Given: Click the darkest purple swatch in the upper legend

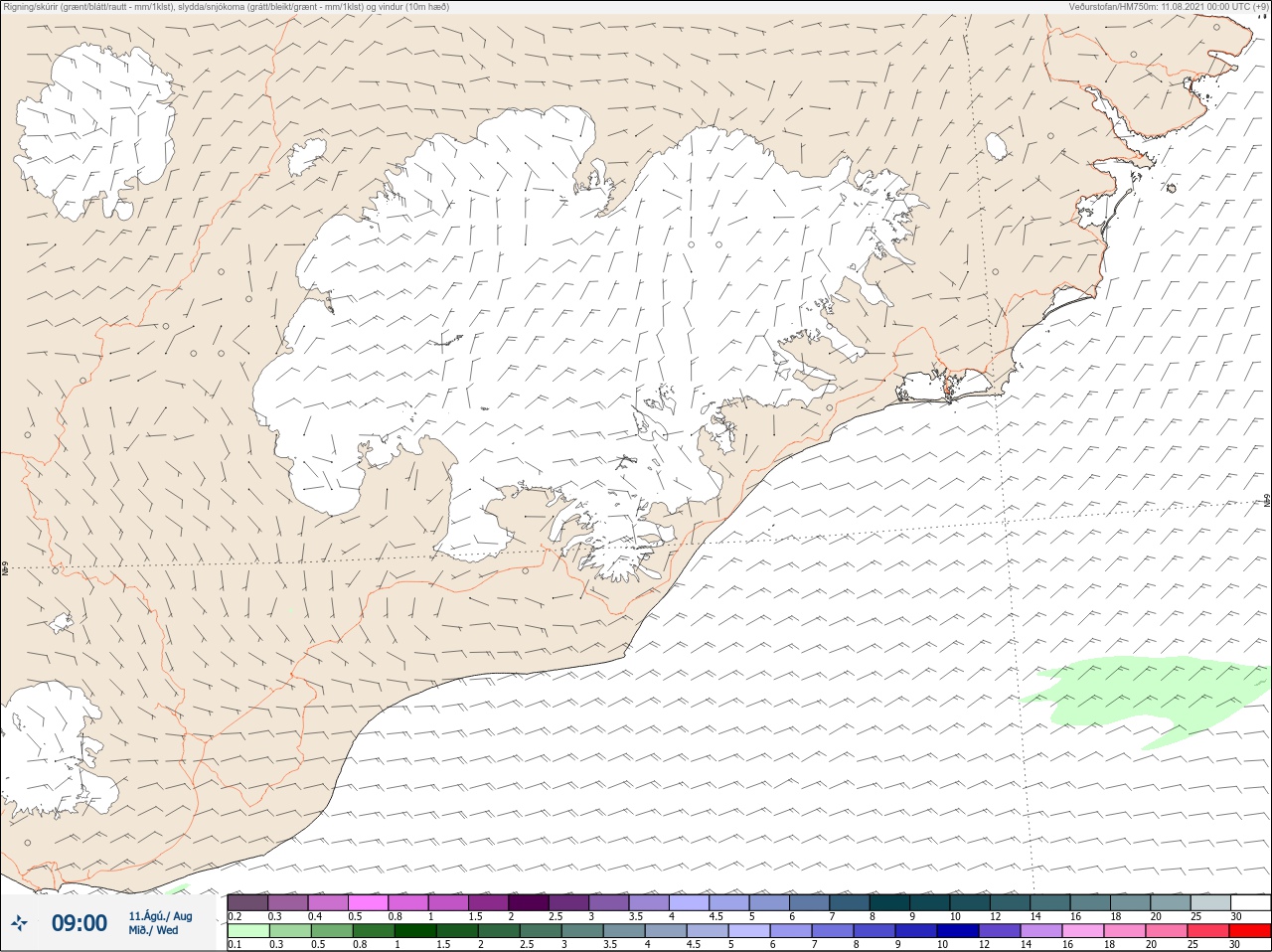Looking at the screenshot, I should coord(529,902).
